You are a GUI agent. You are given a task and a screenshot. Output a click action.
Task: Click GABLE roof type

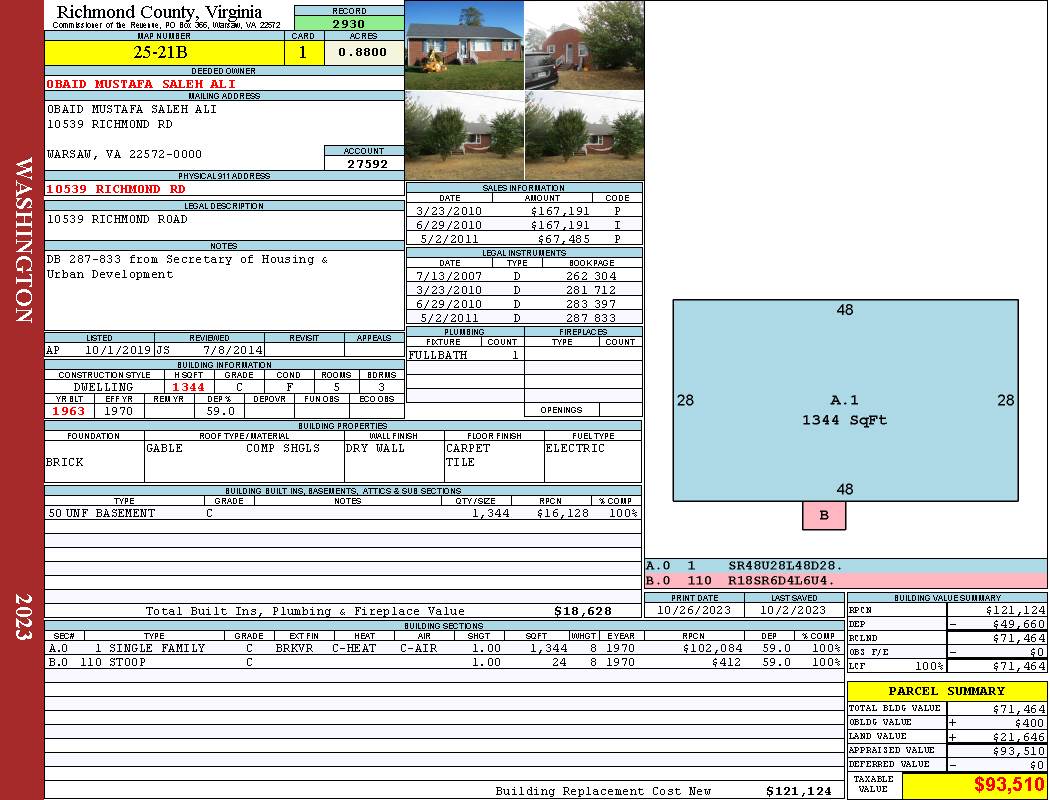[x=165, y=448]
